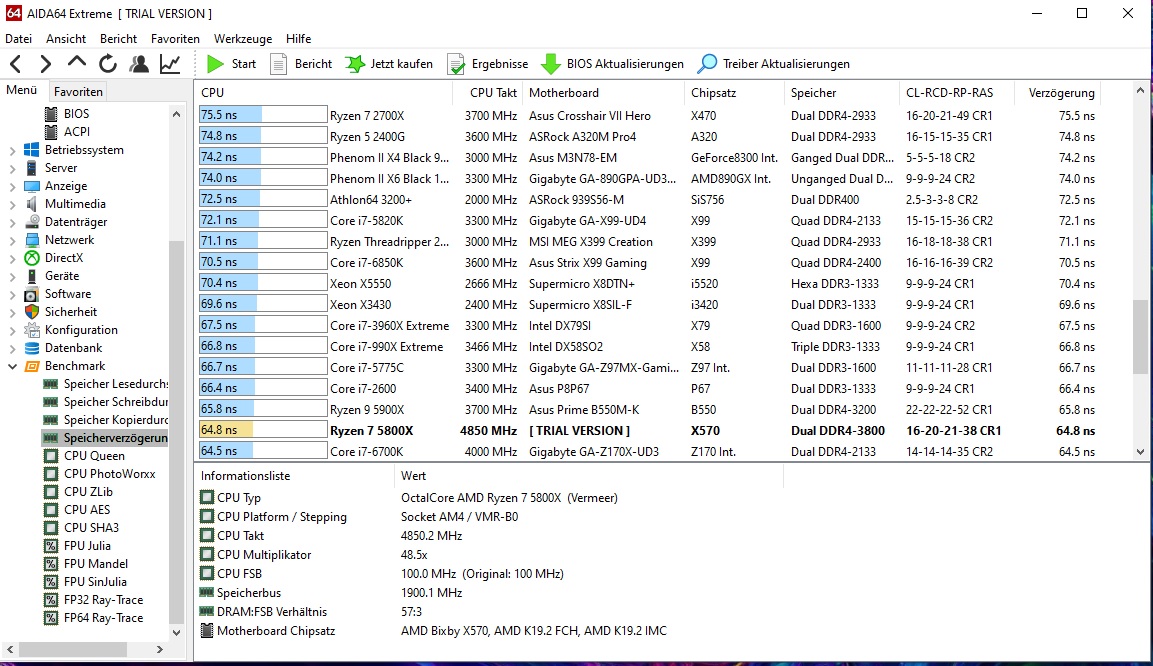Open the CPU AES benchmark icon
Viewport: 1153px width, 666px height.
(51, 510)
